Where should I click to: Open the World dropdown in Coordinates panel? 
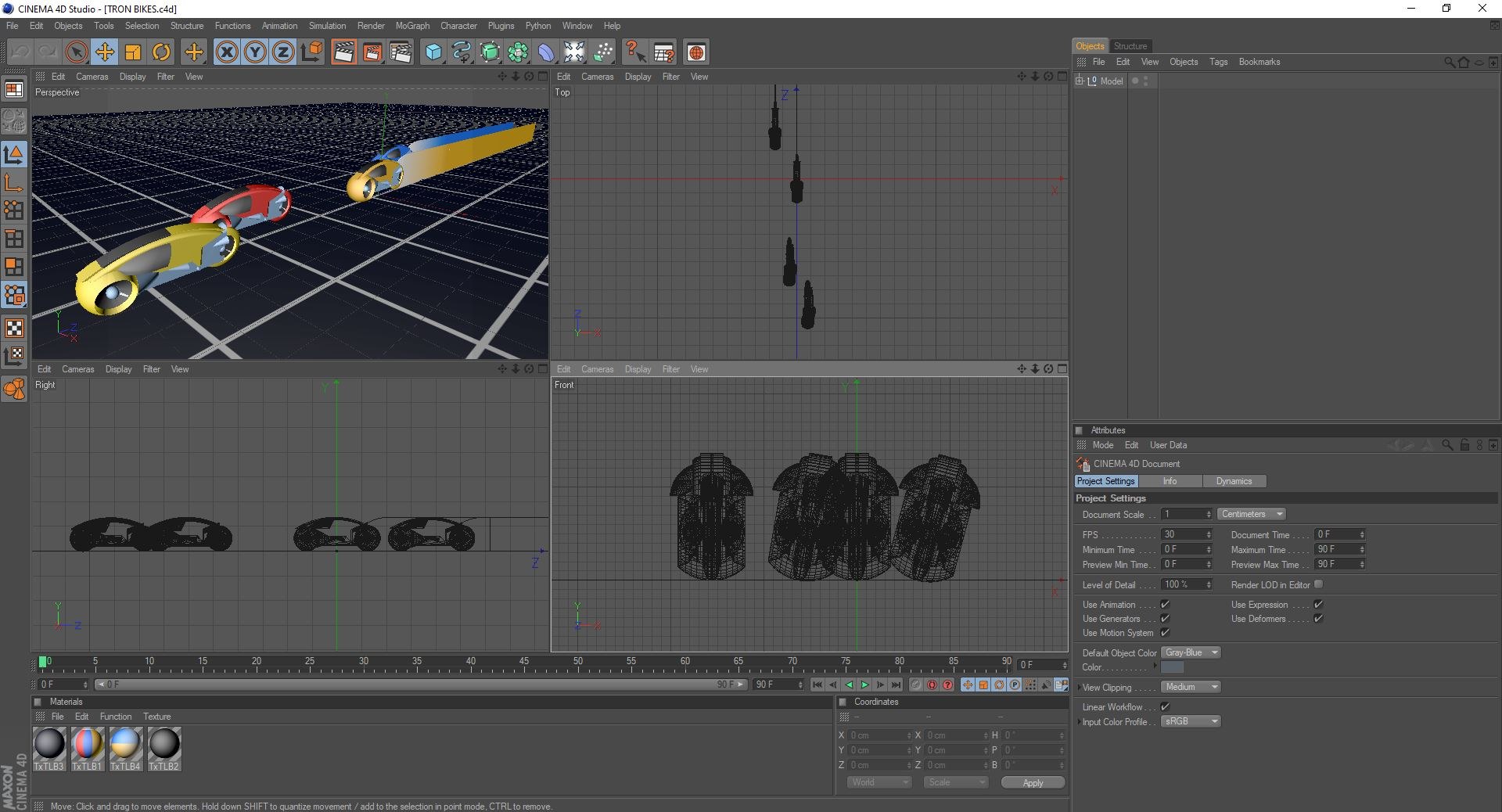(879, 783)
